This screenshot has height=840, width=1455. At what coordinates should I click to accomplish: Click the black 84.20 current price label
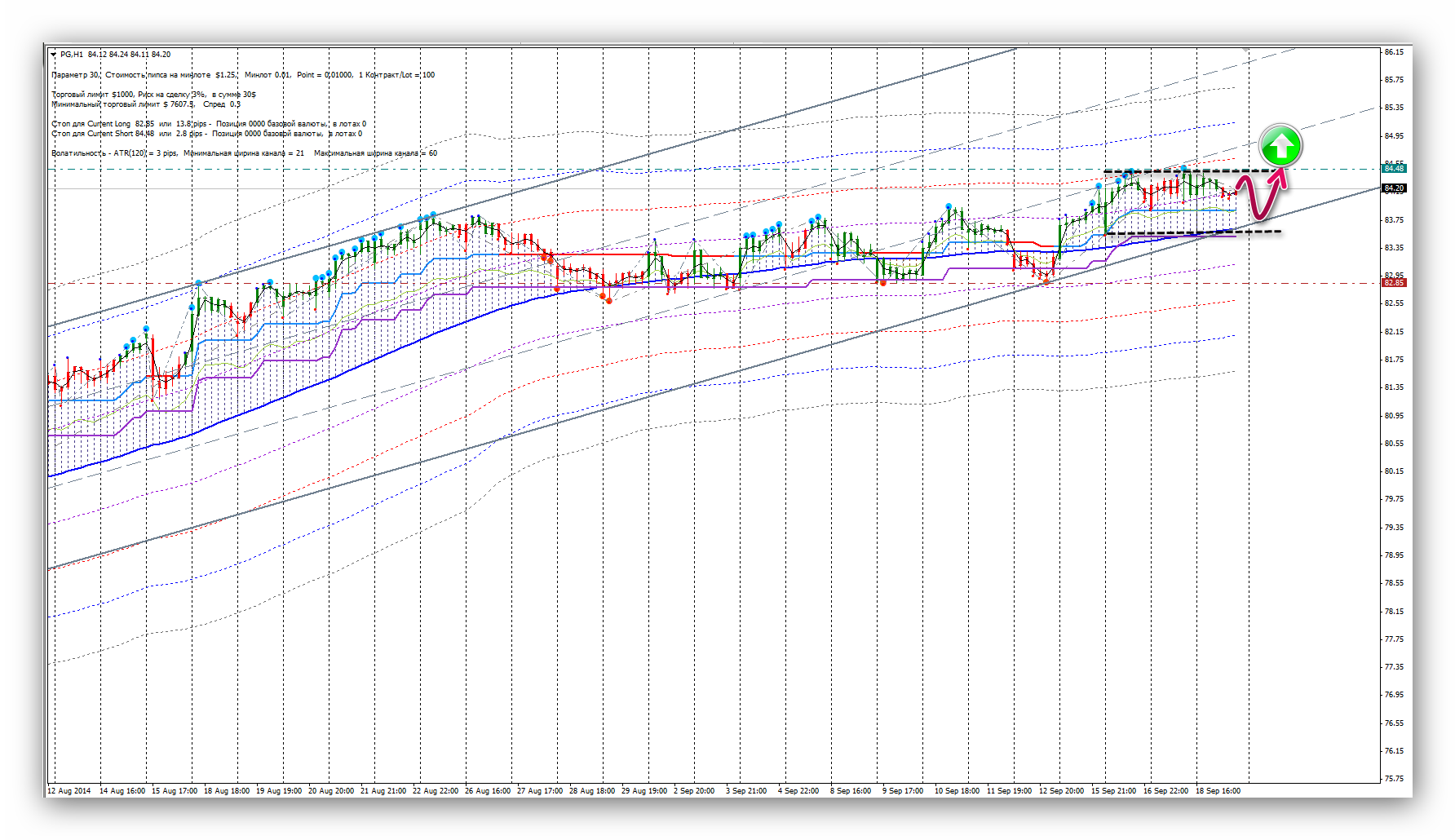[x=1394, y=188]
